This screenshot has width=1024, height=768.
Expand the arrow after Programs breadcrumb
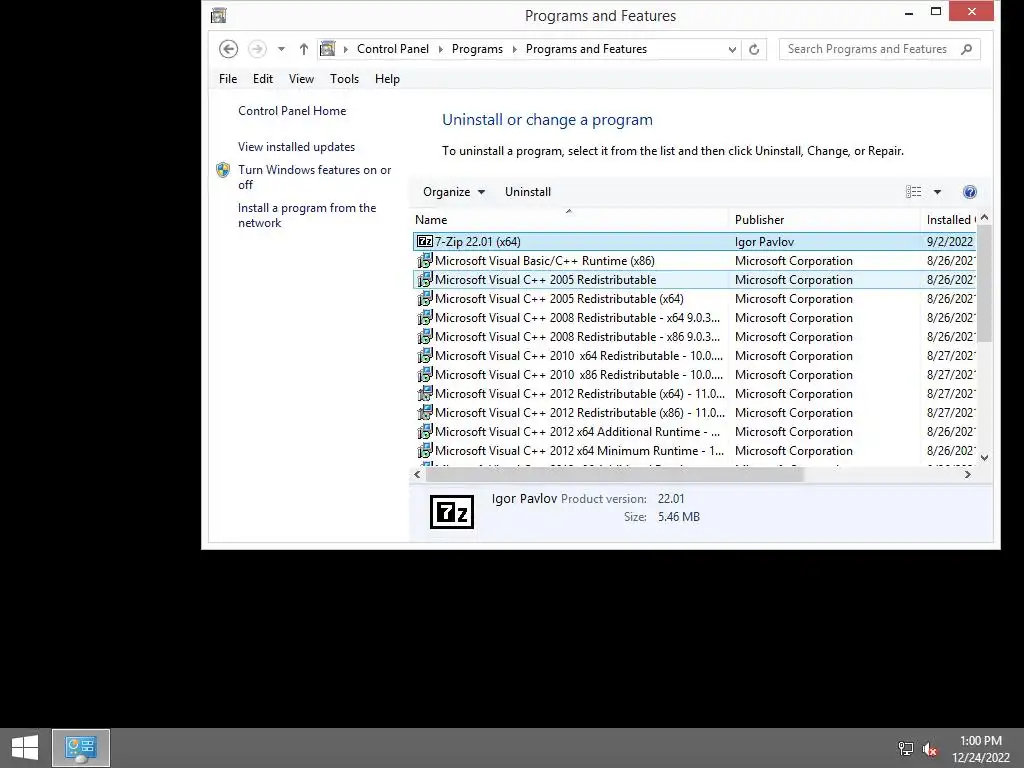click(x=514, y=49)
